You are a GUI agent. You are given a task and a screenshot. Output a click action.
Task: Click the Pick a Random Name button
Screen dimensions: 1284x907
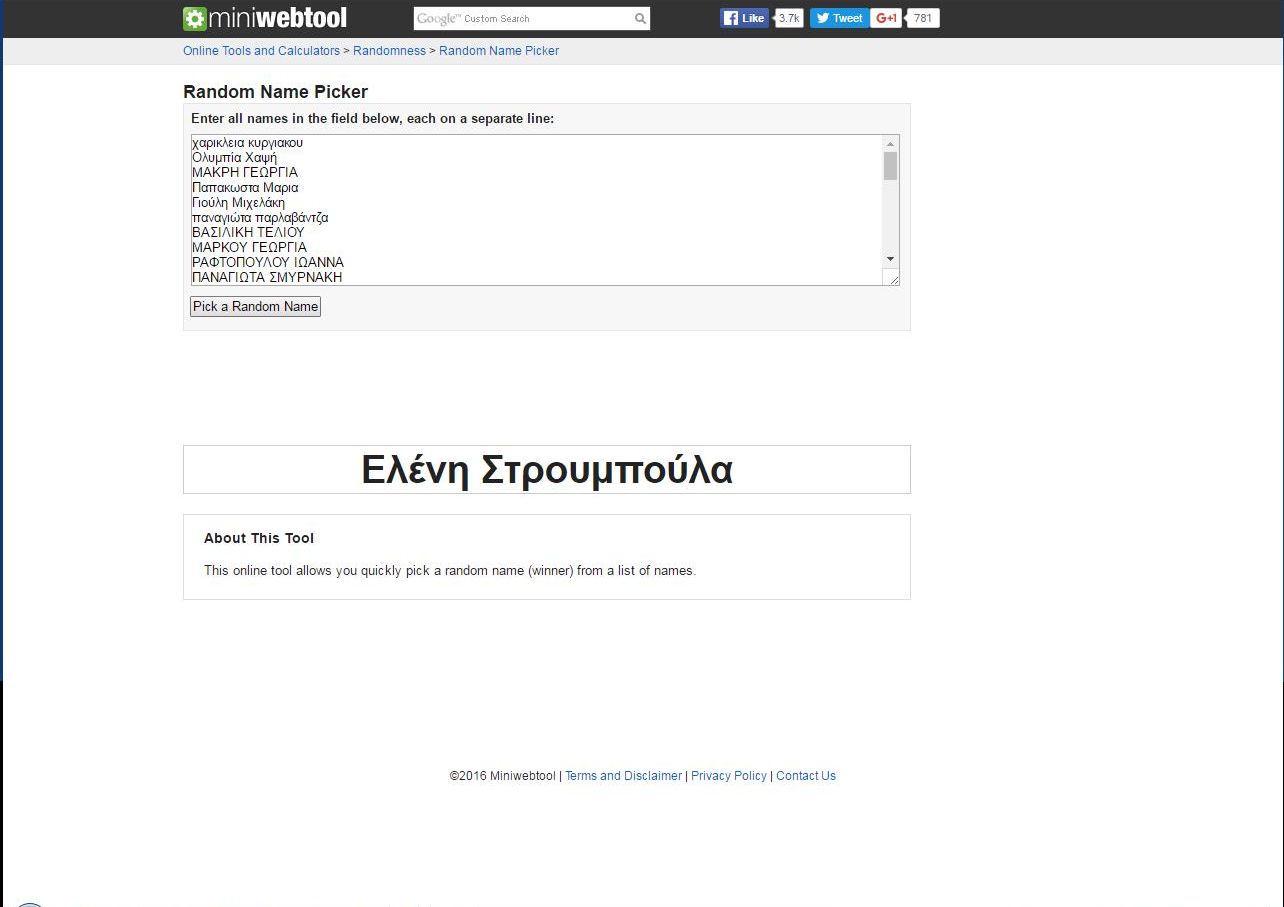(255, 307)
